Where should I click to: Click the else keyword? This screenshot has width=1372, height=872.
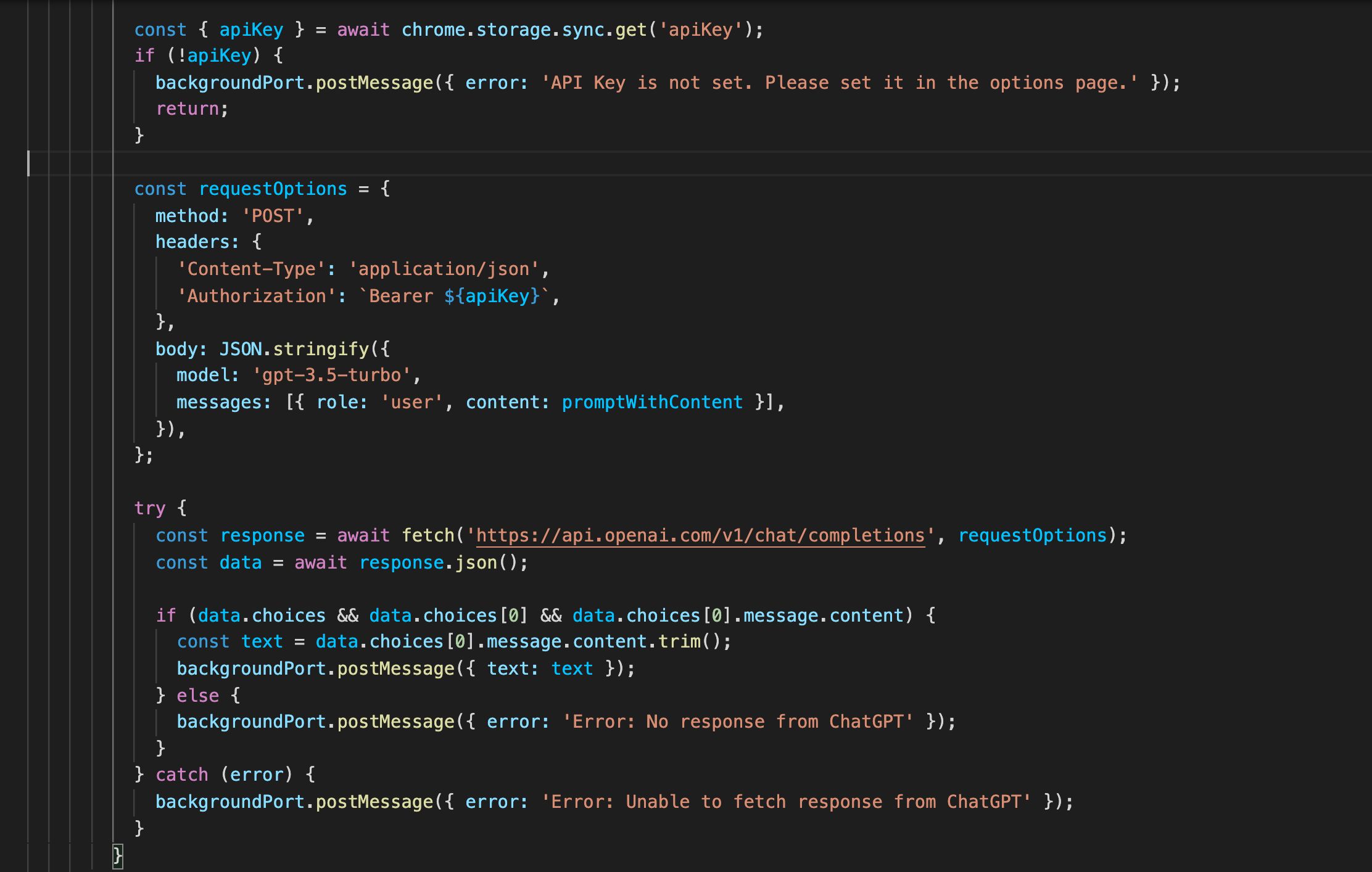pyautogui.click(x=197, y=696)
